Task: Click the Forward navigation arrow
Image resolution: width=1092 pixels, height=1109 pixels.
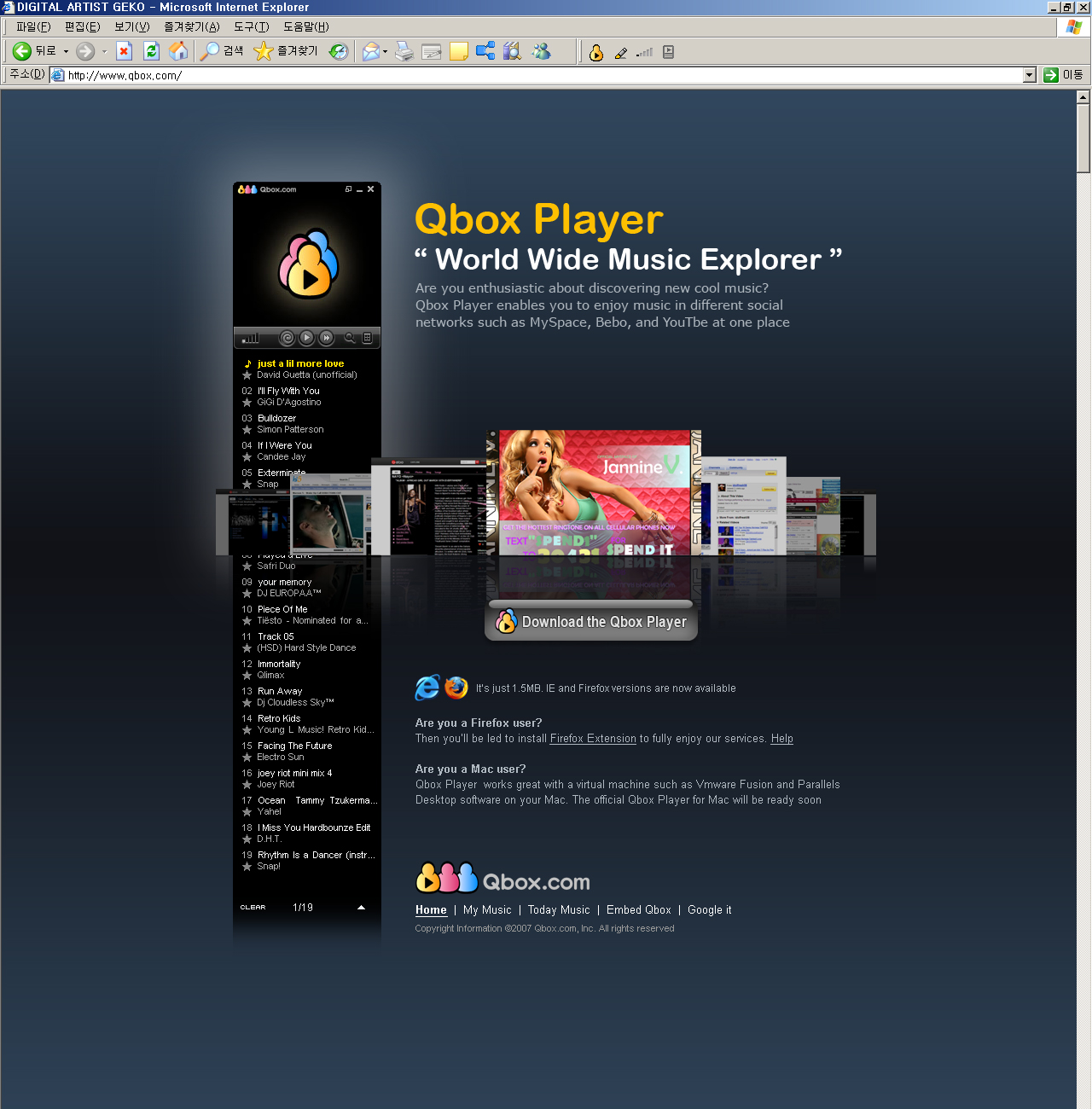Action: click(85, 51)
